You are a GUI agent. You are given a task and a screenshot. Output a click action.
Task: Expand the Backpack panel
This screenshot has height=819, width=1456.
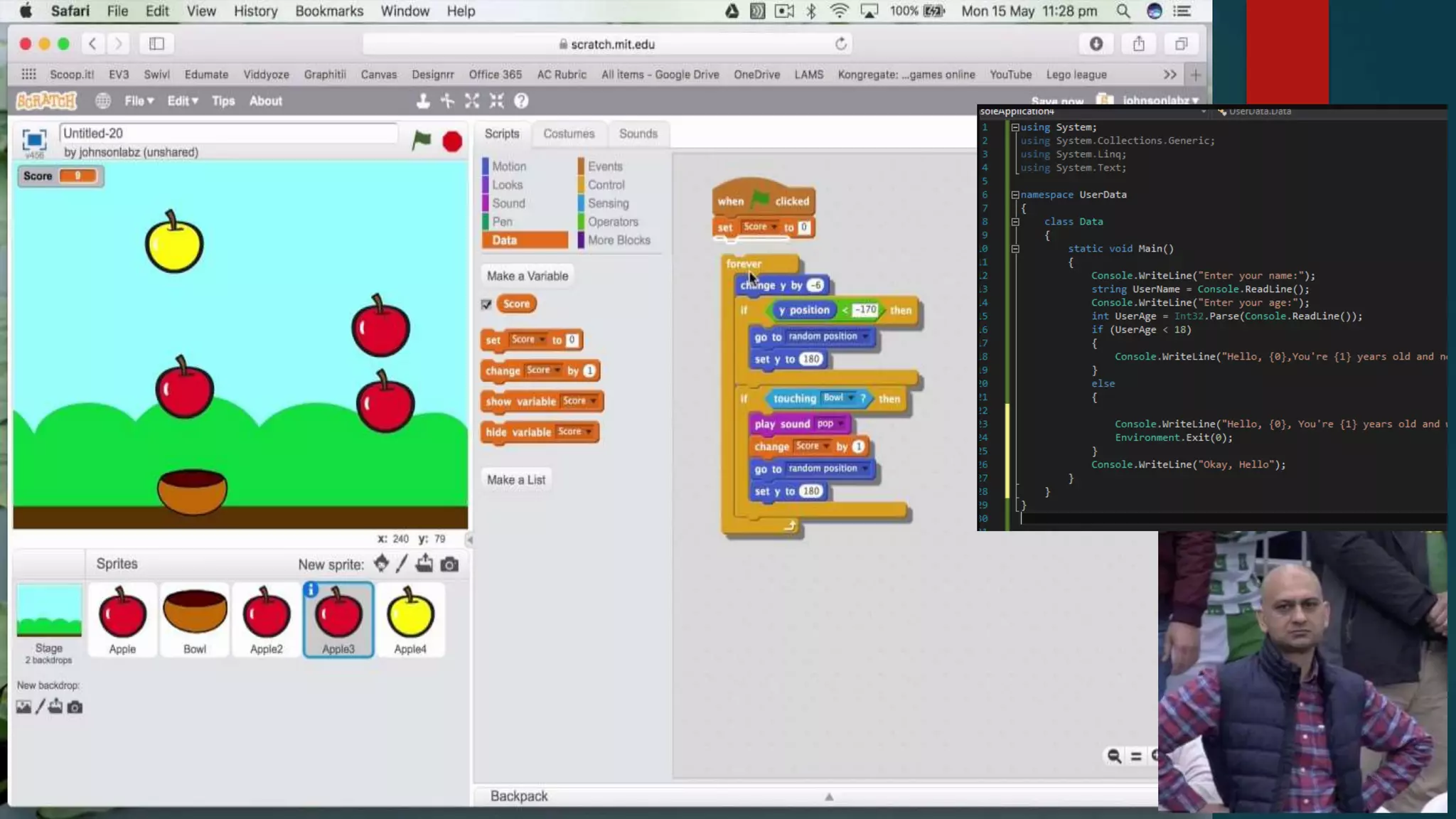(828, 796)
